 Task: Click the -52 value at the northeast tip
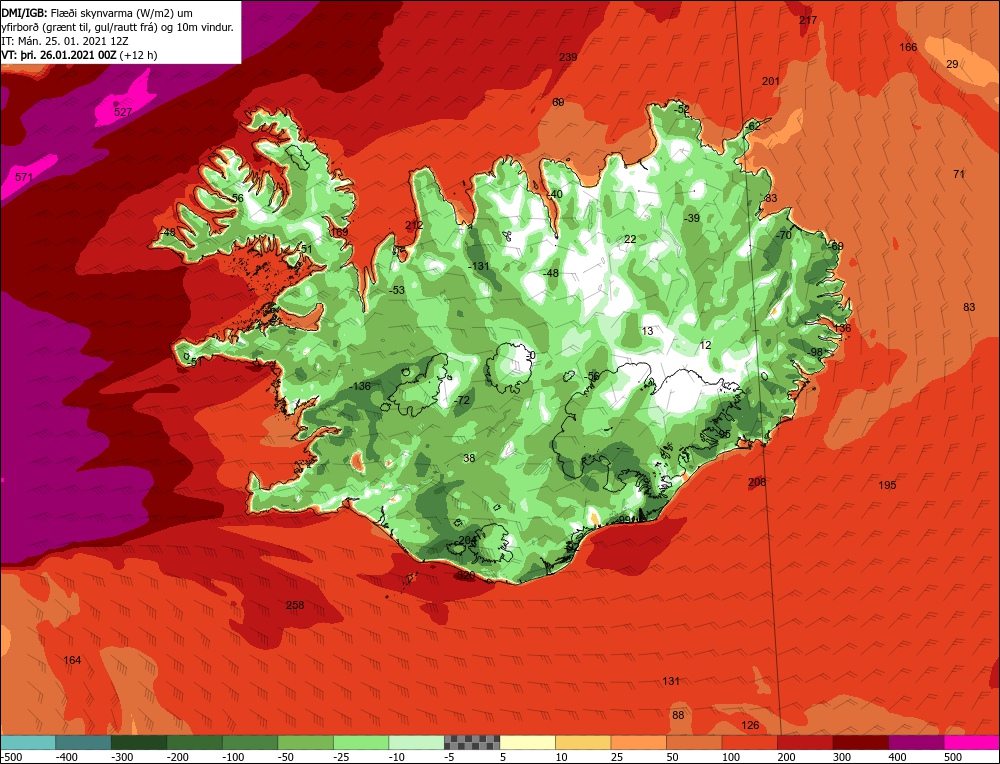[x=682, y=110]
